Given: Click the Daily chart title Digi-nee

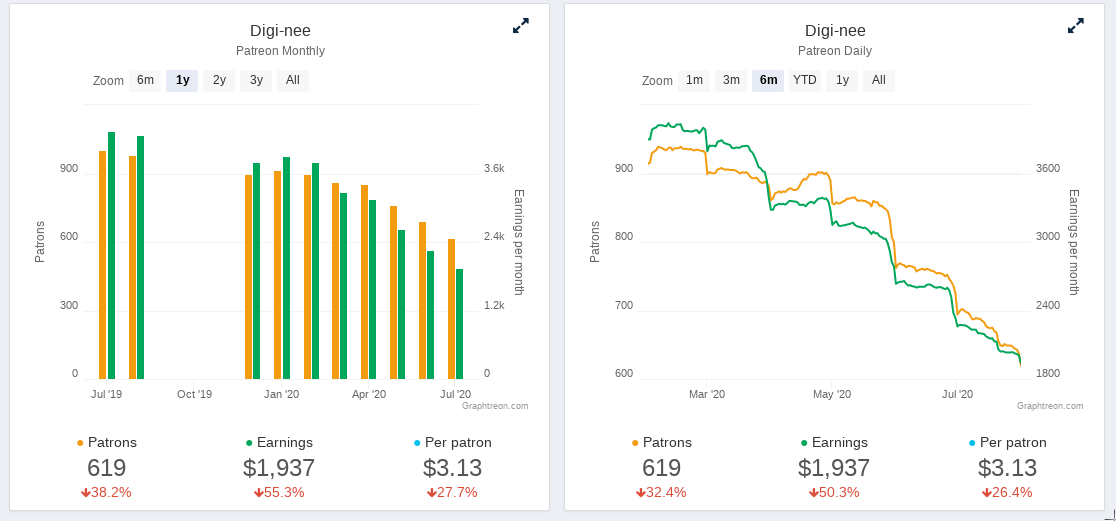Looking at the screenshot, I should point(836,31).
